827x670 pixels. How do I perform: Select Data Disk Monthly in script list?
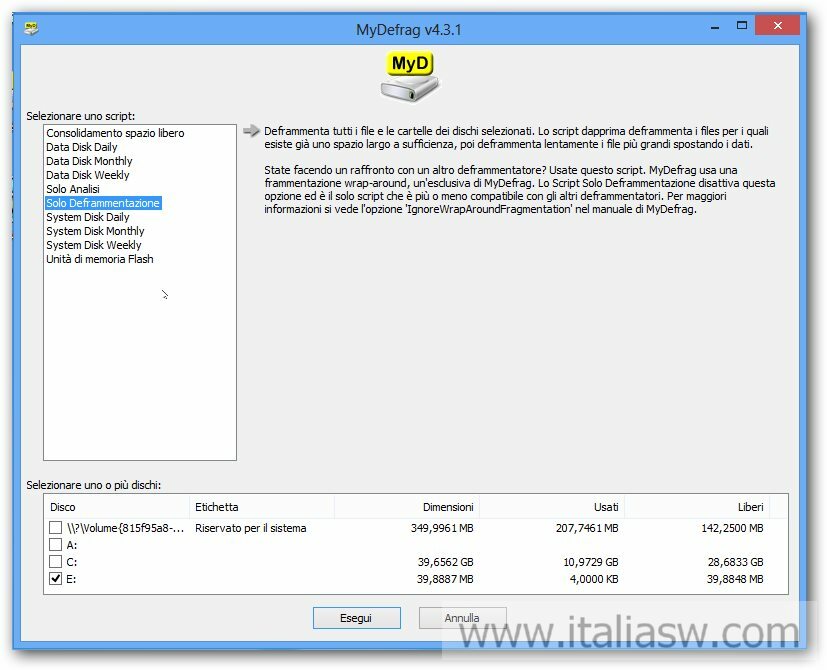(89, 161)
